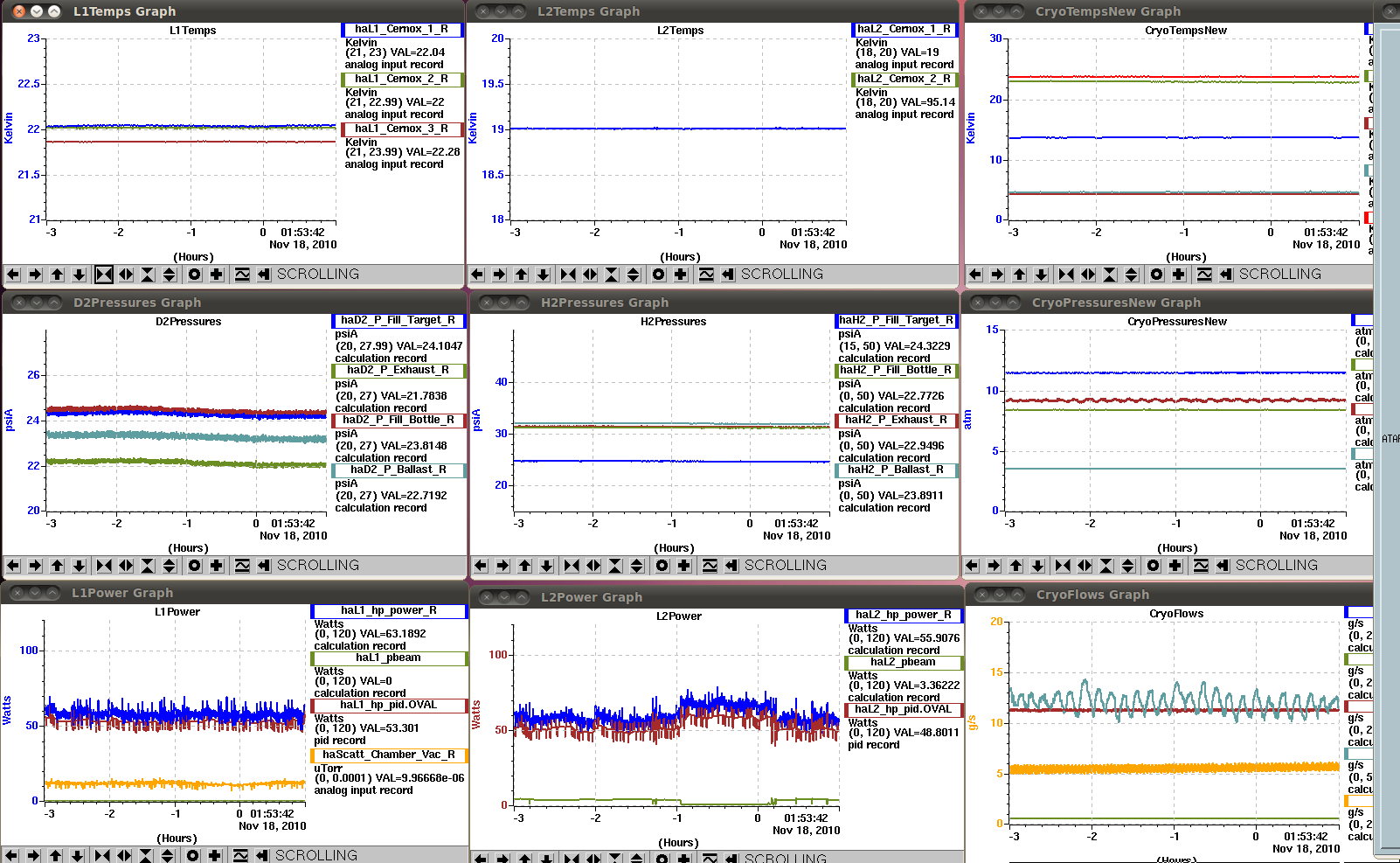Toggle the scroll icon in CryoTempsNew toolbar
1400x863 pixels.
(1226, 275)
